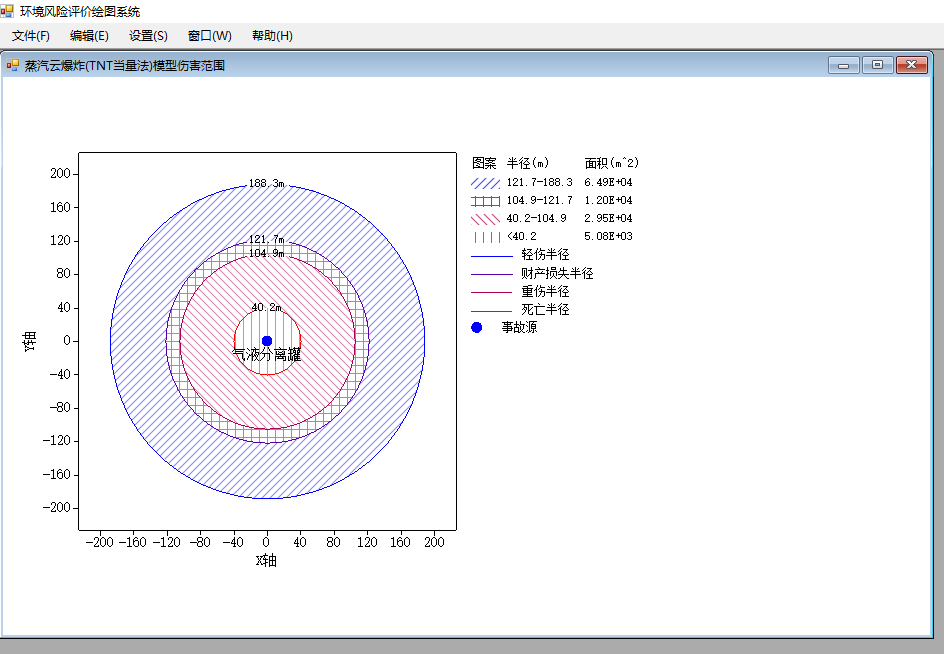944x654 pixels.
Task: Click the application icon in main title bar
Action: coord(7,11)
